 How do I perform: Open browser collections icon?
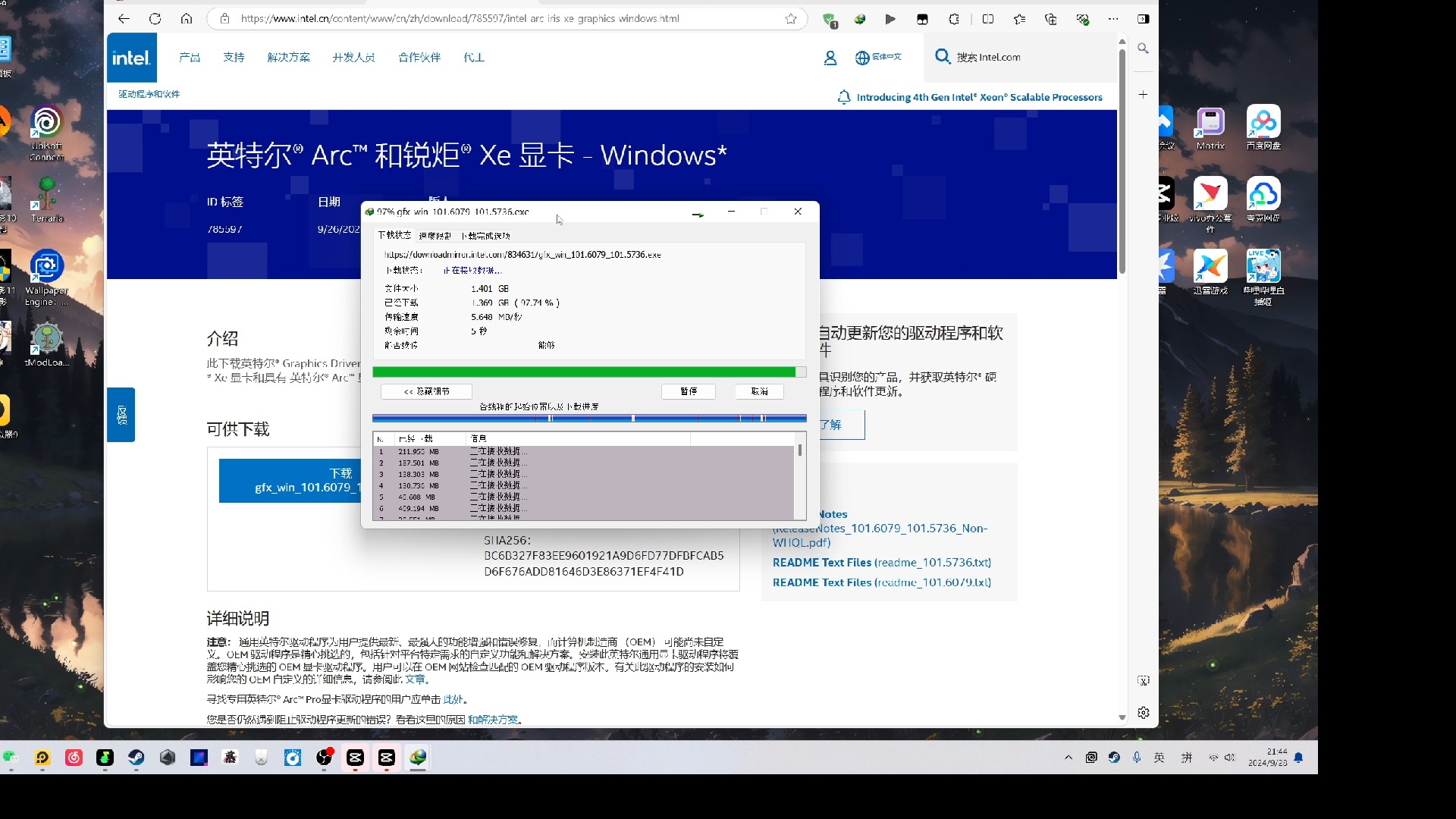pyautogui.click(x=1051, y=19)
